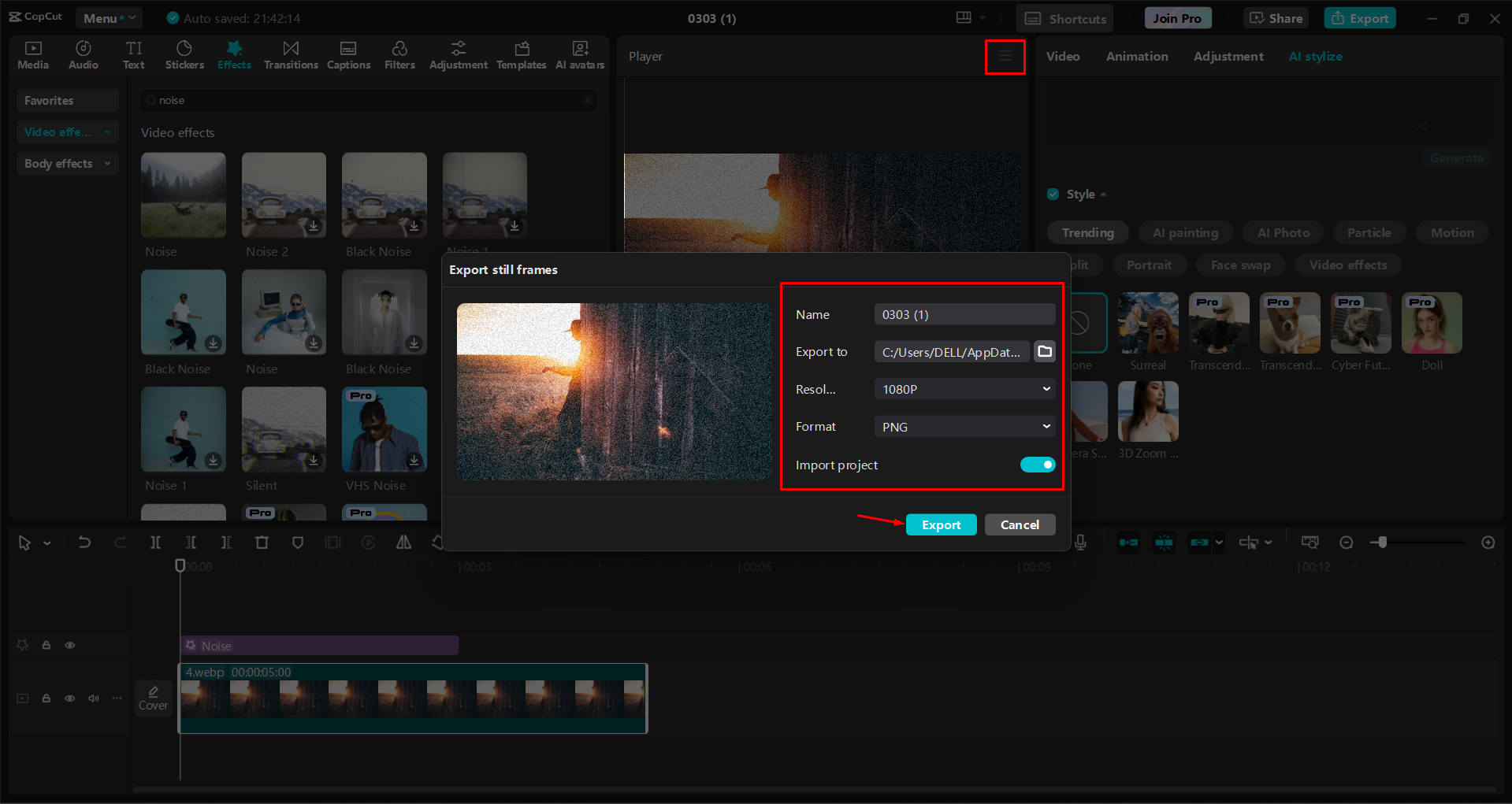Screen dimensions: 1512x804
Task: Hide the video track with the eye icon
Action: tap(69, 644)
